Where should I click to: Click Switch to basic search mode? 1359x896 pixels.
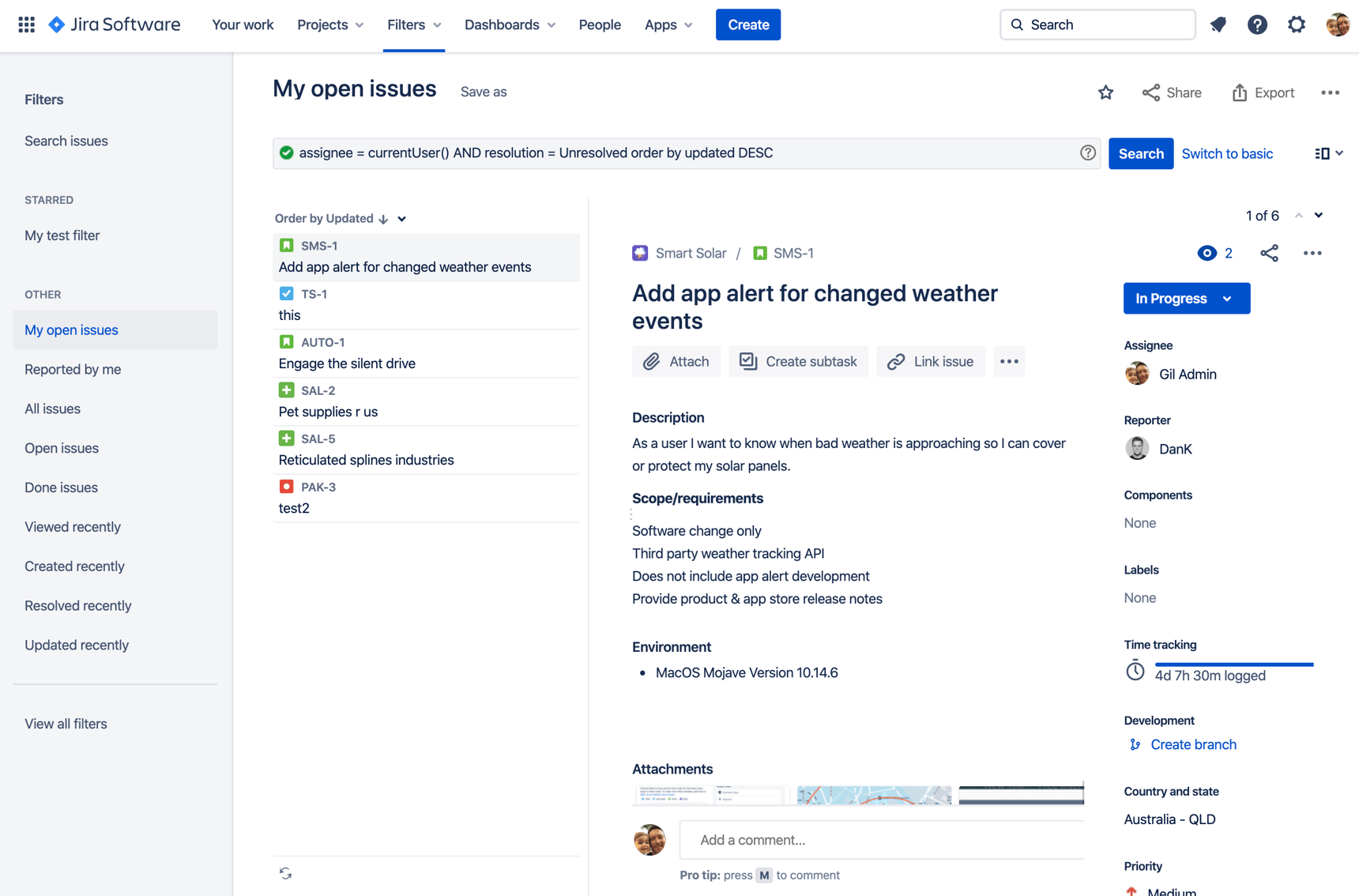click(x=1227, y=152)
